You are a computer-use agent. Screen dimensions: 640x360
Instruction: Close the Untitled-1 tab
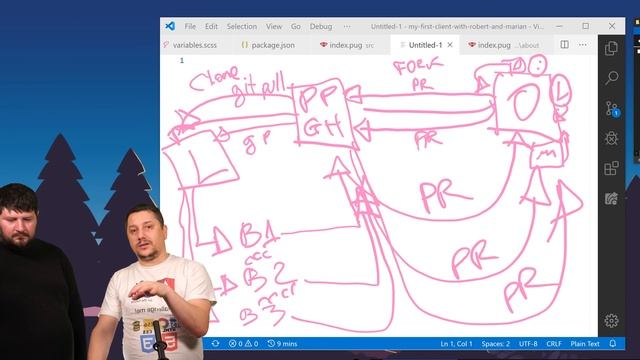coord(450,45)
